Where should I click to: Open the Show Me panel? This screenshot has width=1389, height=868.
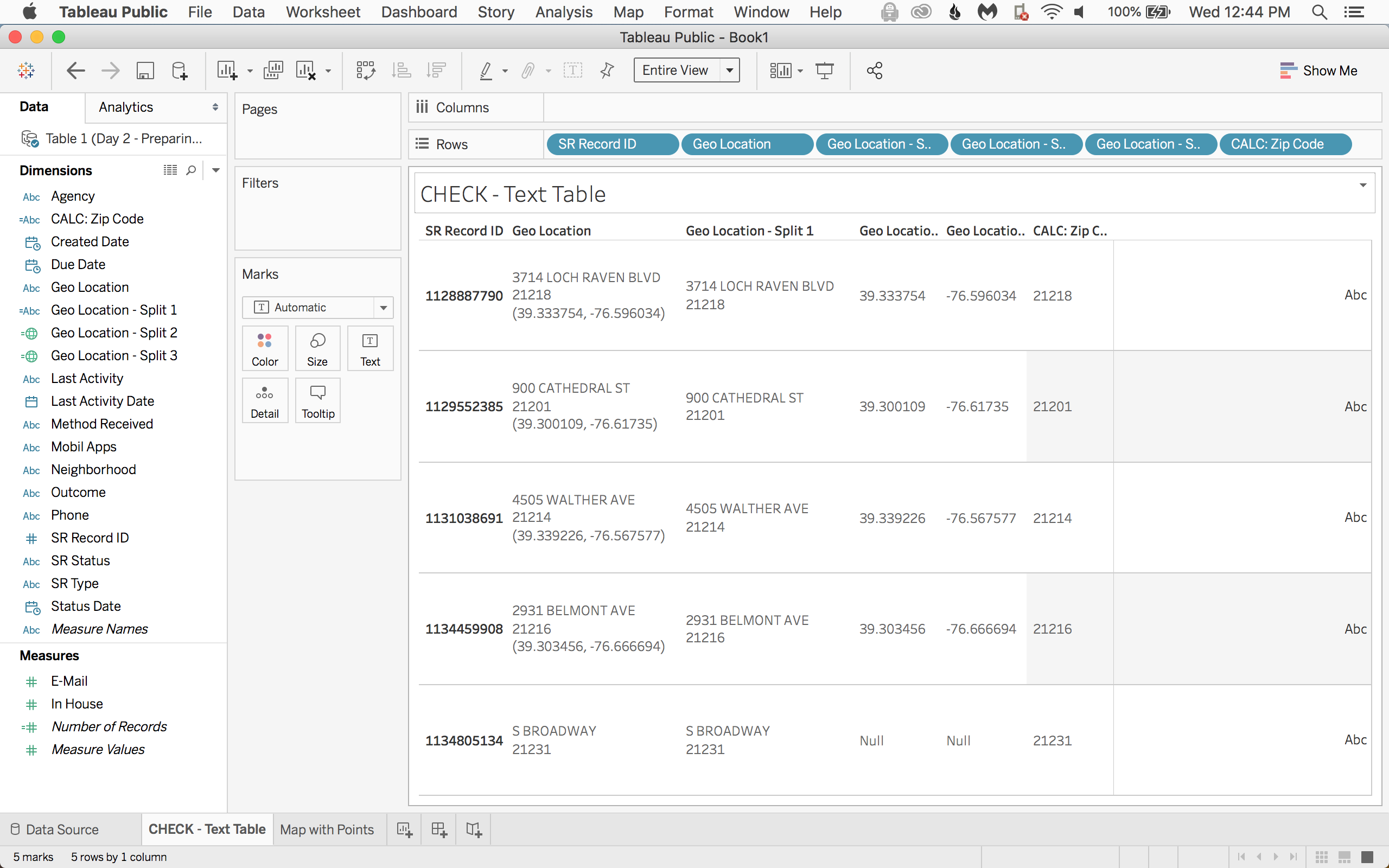pyautogui.click(x=1318, y=71)
